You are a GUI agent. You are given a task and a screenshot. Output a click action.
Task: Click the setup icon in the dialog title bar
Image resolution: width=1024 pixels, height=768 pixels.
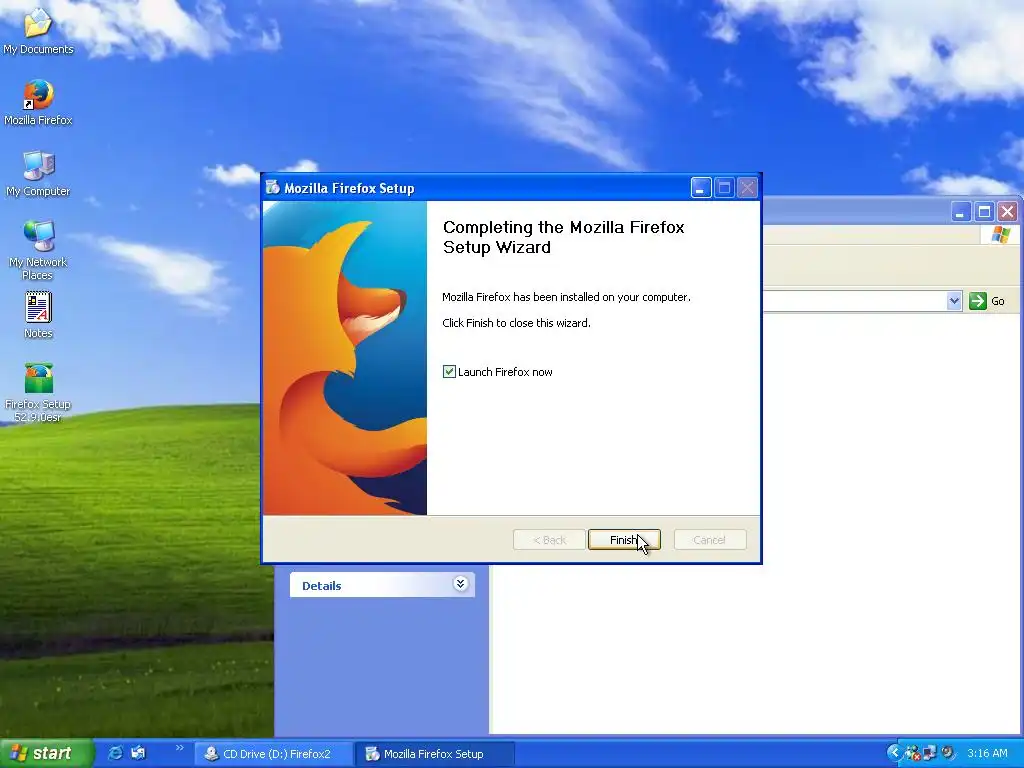pos(272,188)
